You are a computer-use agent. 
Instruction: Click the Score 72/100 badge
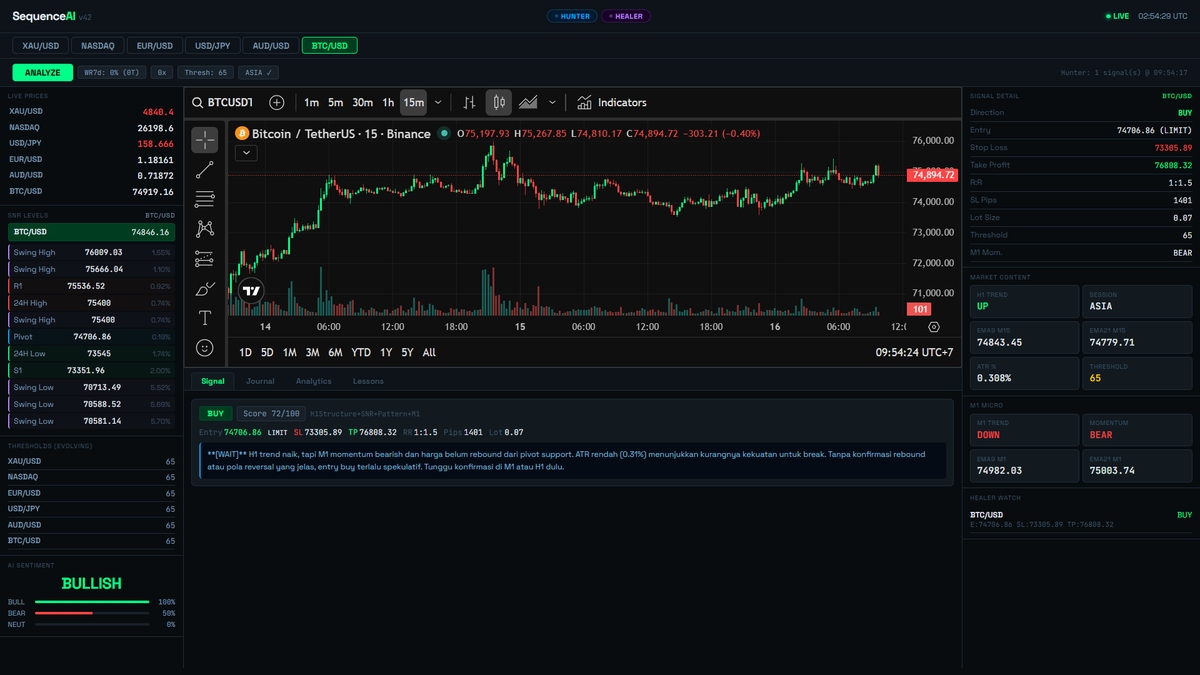click(270, 413)
